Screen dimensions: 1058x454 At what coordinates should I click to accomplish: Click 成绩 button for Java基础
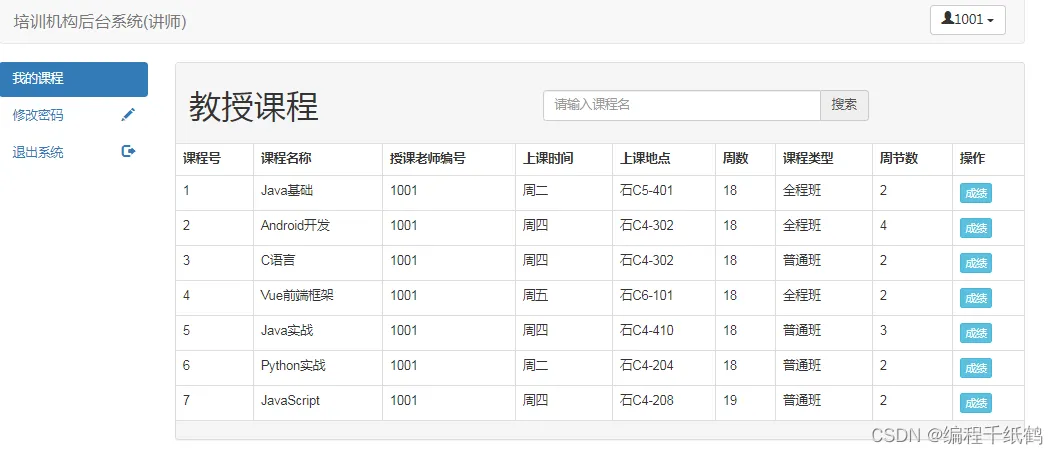976,193
